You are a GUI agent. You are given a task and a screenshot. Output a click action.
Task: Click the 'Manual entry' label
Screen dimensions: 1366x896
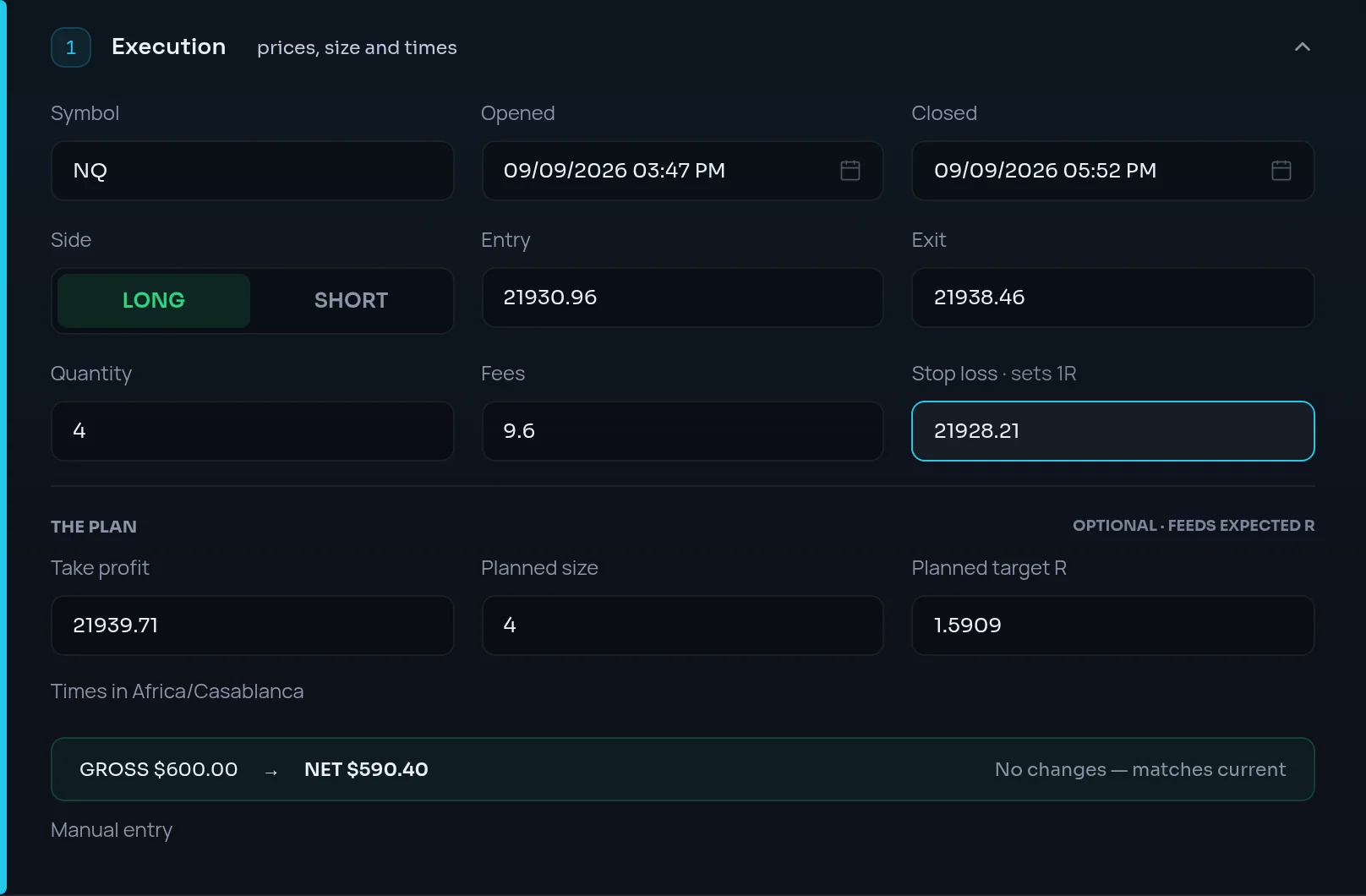[x=112, y=830]
